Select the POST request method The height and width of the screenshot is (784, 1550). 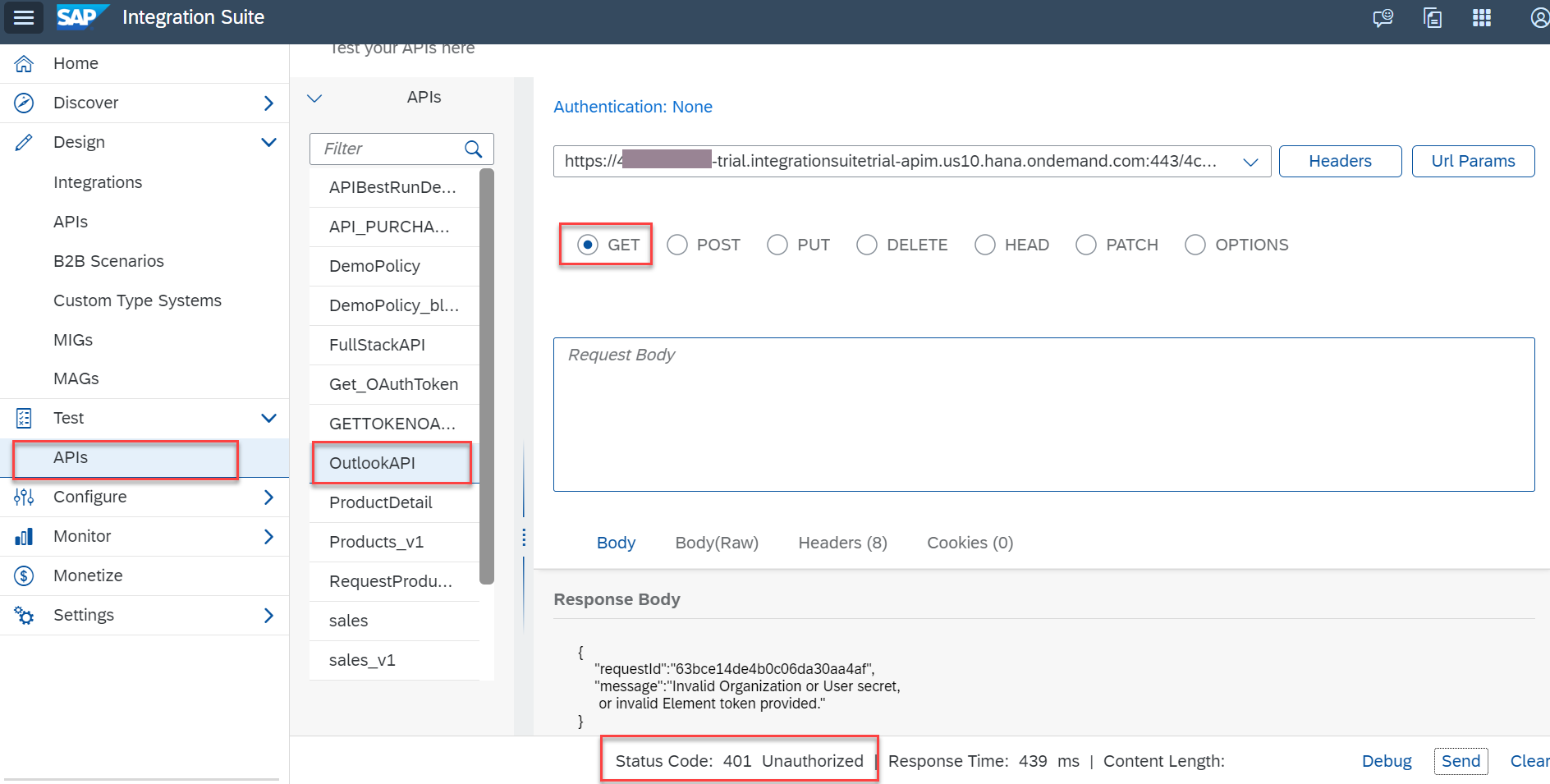click(676, 245)
